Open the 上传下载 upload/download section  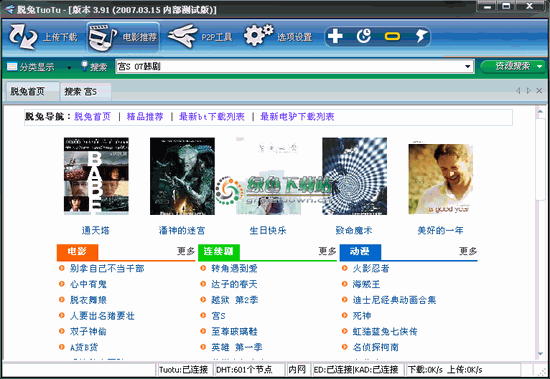coord(42,36)
